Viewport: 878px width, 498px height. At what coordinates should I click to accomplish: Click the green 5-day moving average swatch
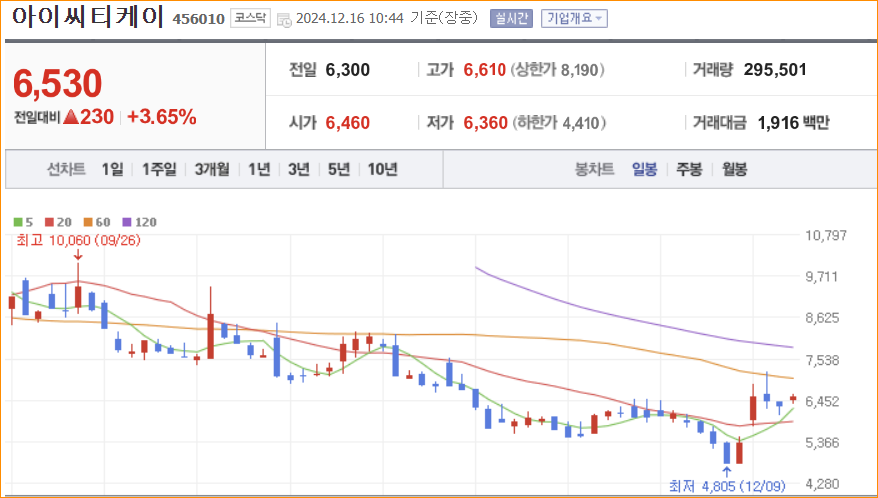tap(18, 222)
